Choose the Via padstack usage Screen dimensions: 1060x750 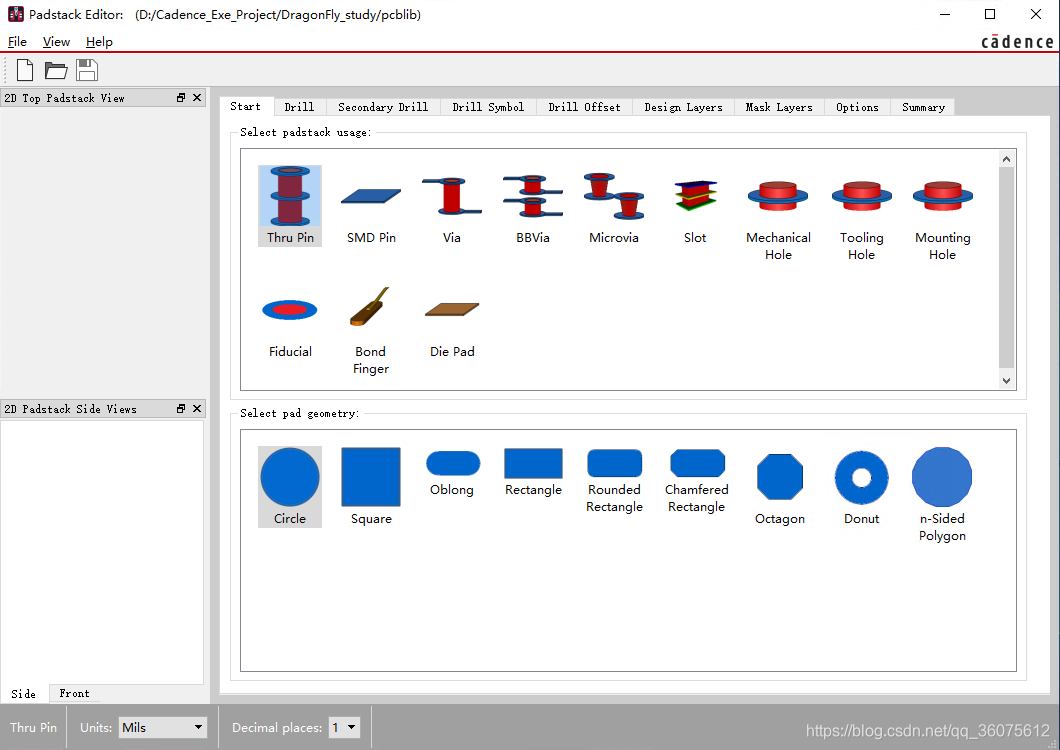[x=452, y=206]
